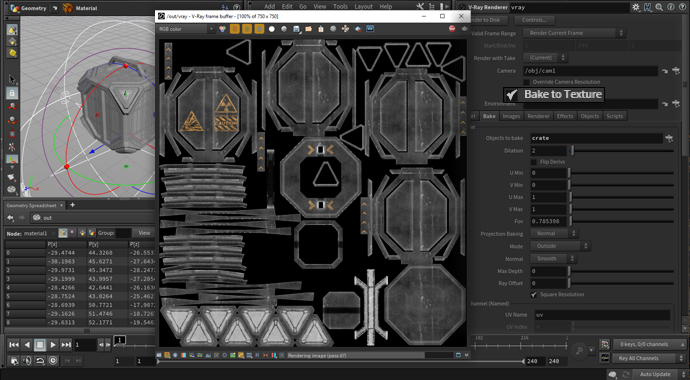The width and height of the screenshot is (690, 380).
Task: Open the Objects tab in V-Ray Renderer
Action: point(589,116)
